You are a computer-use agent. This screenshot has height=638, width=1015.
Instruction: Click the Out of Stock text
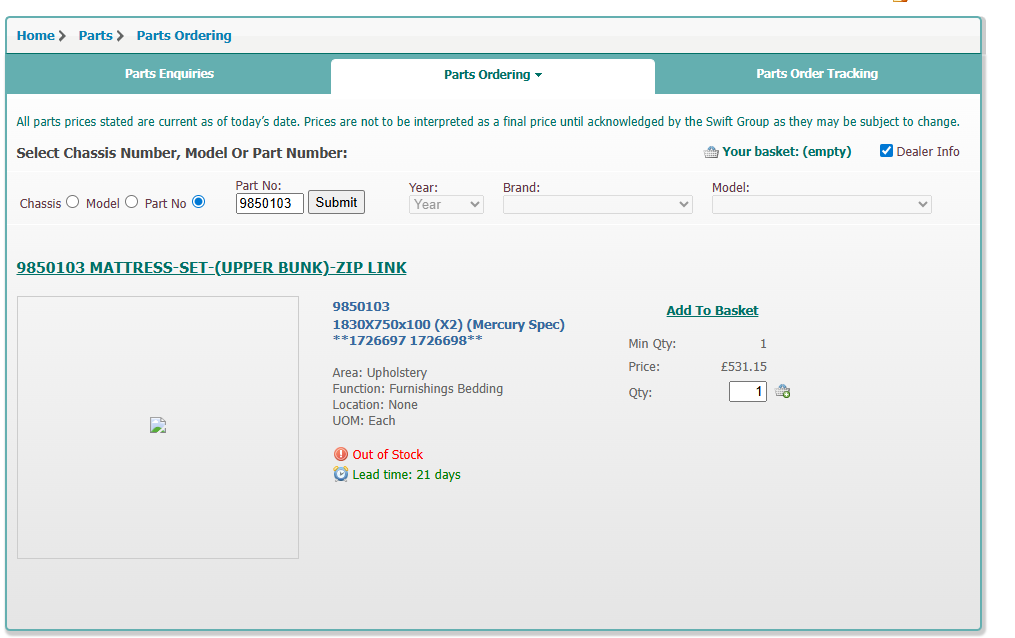coord(387,455)
